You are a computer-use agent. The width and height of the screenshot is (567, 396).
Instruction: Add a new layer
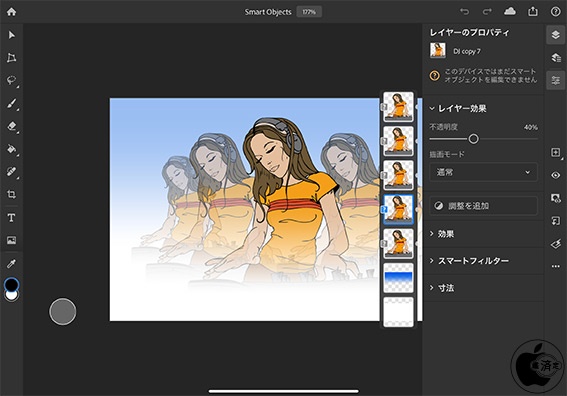click(555, 152)
